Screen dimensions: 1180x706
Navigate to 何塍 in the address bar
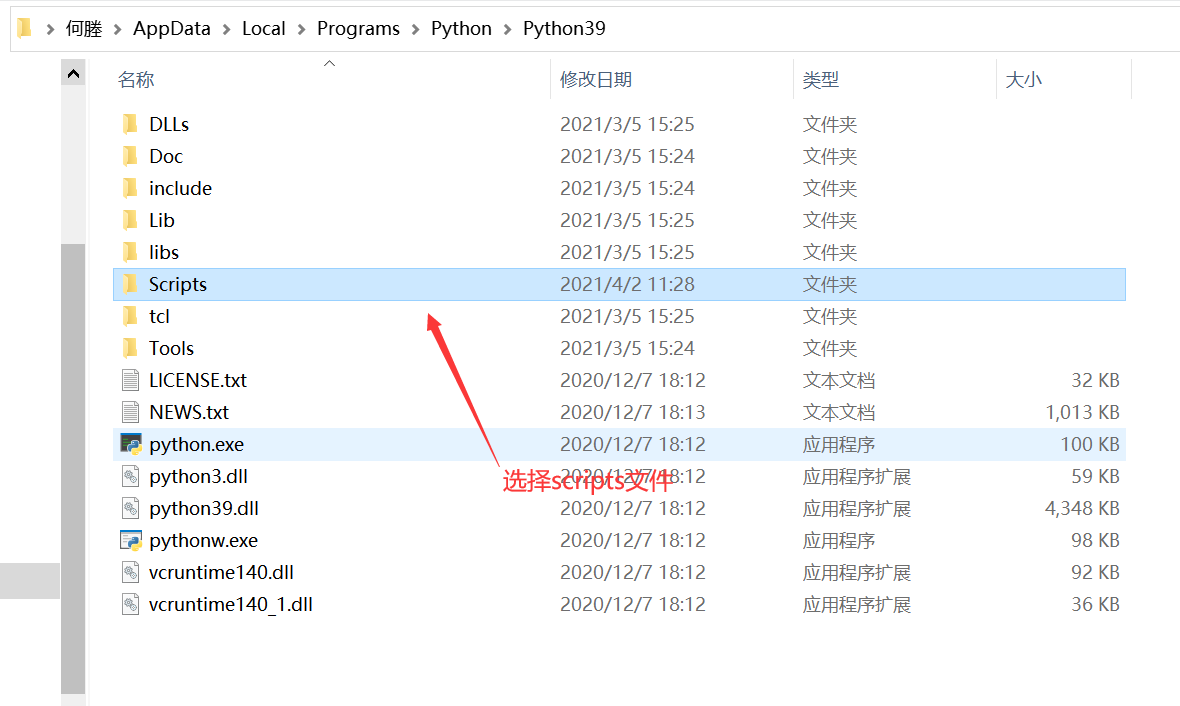84,29
